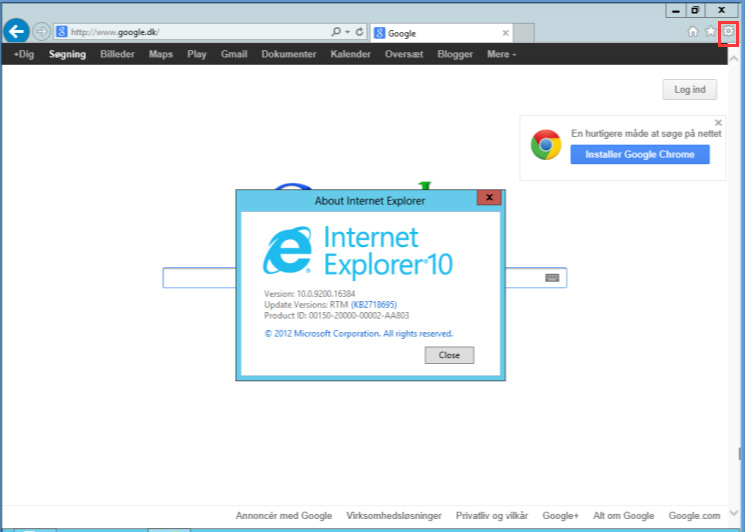
Task: Minimize the Internet Explorer window
Action: click(x=676, y=10)
